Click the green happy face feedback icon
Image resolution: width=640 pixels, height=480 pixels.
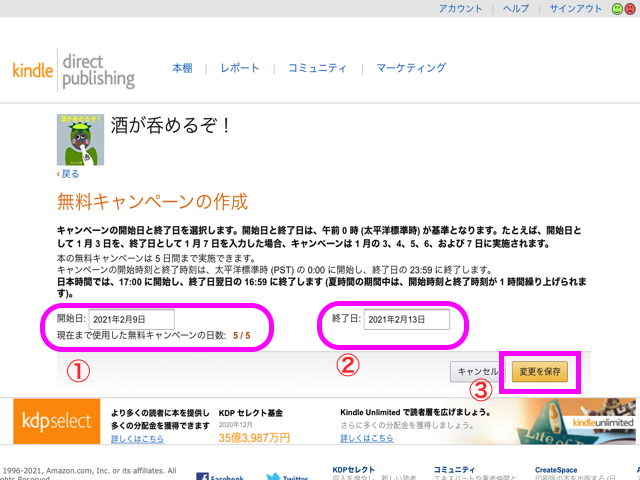click(617, 9)
